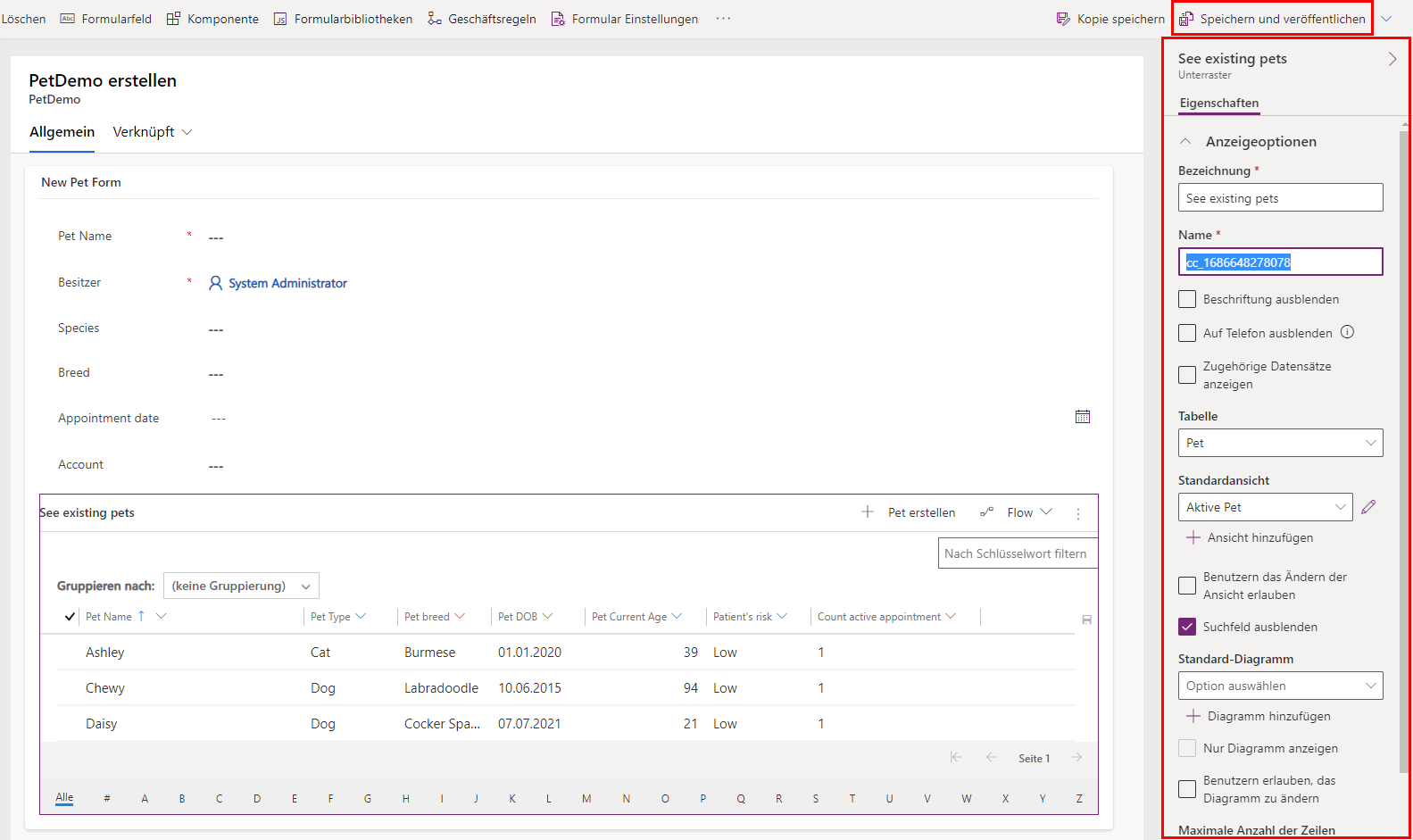Open the Pet DOB column menu
The image size is (1413, 840).
coord(547,616)
